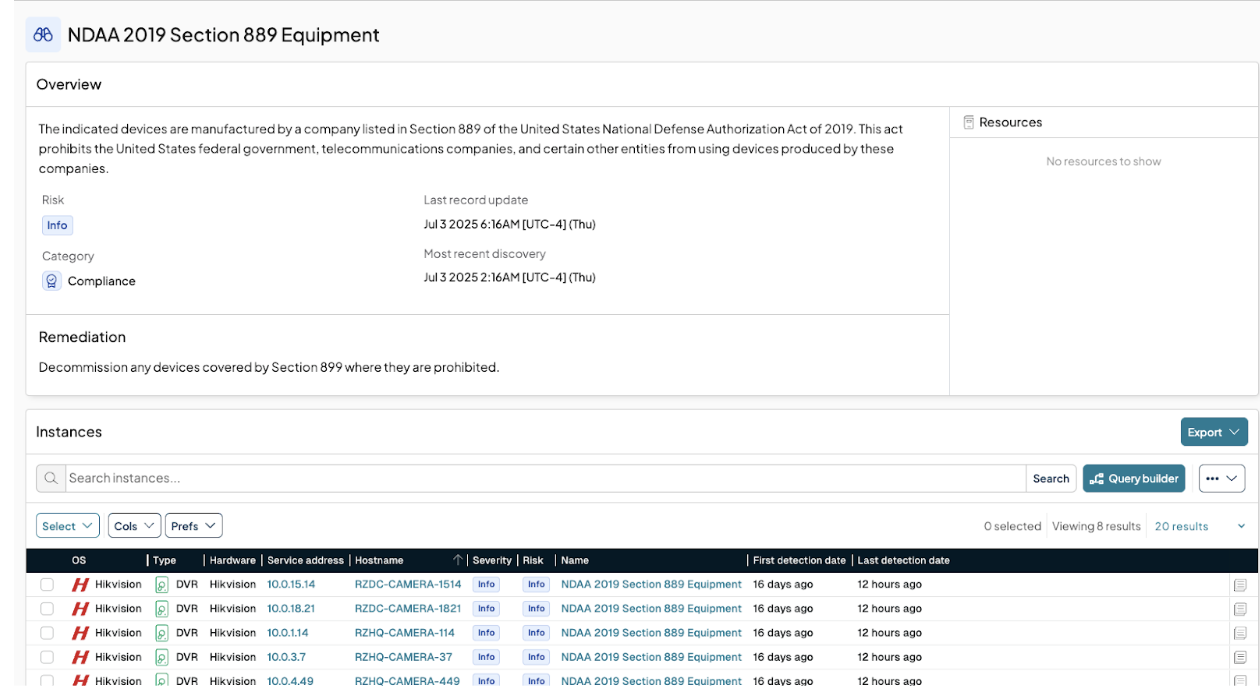Open the Select dropdown menu
Image resolution: width=1260 pixels, height=698 pixels.
(67, 526)
